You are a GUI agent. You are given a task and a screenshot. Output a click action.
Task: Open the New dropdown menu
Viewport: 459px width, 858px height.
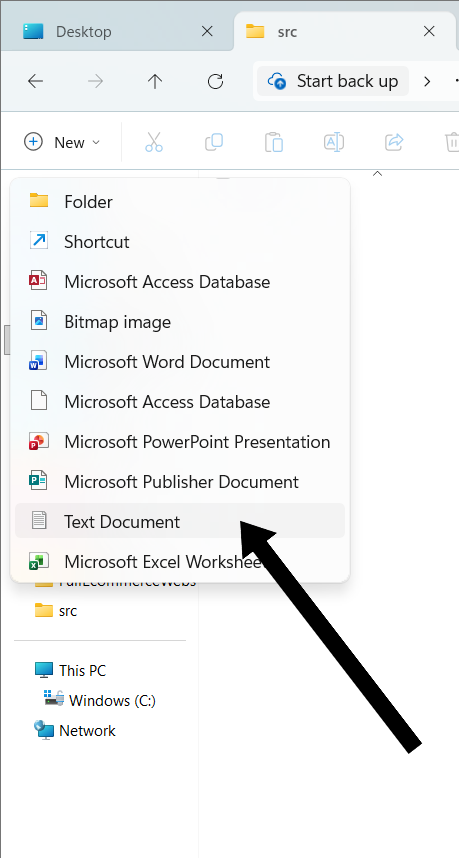coord(62,142)
